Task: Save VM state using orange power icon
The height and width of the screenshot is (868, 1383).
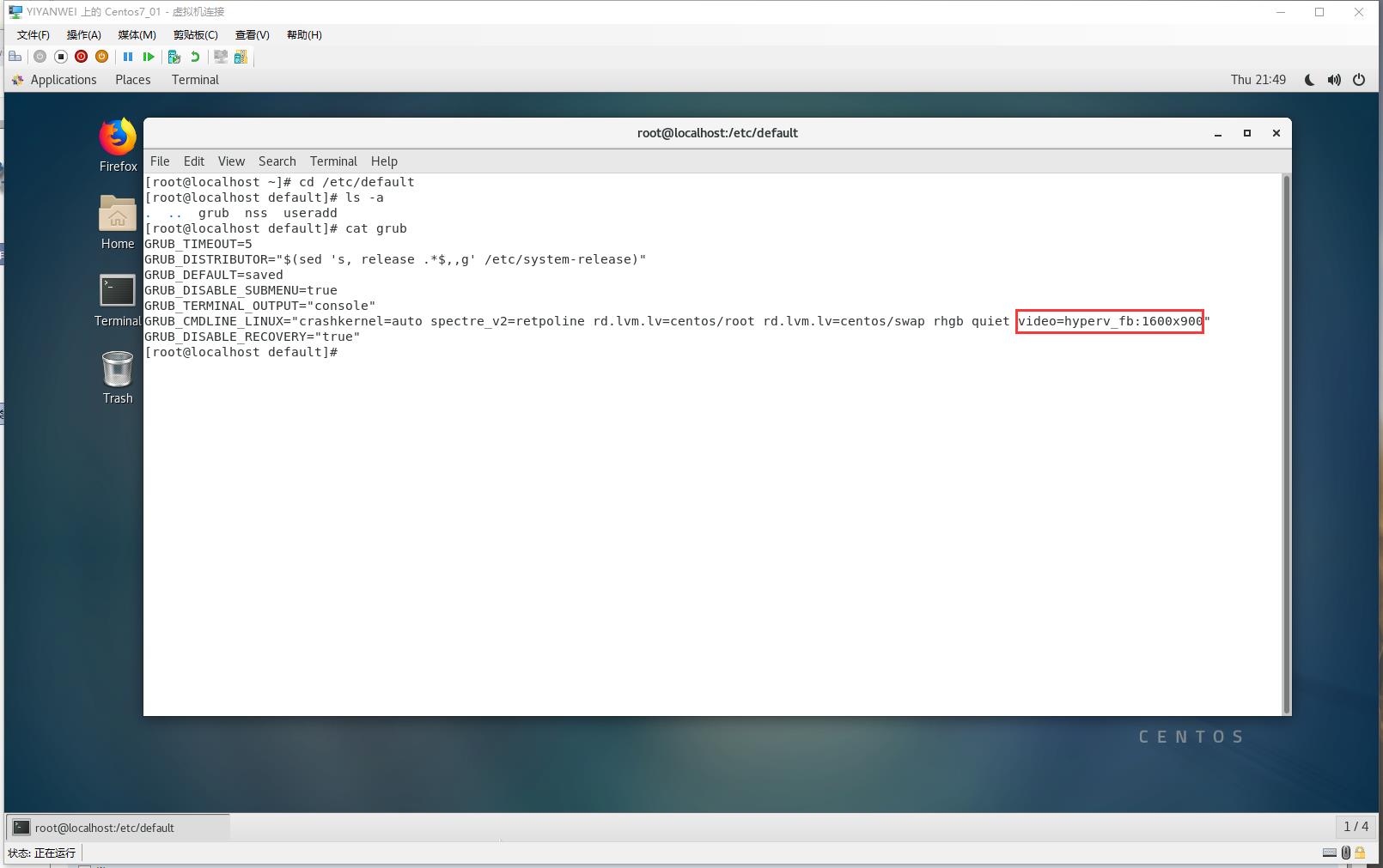Action: [x=101, y=57]
